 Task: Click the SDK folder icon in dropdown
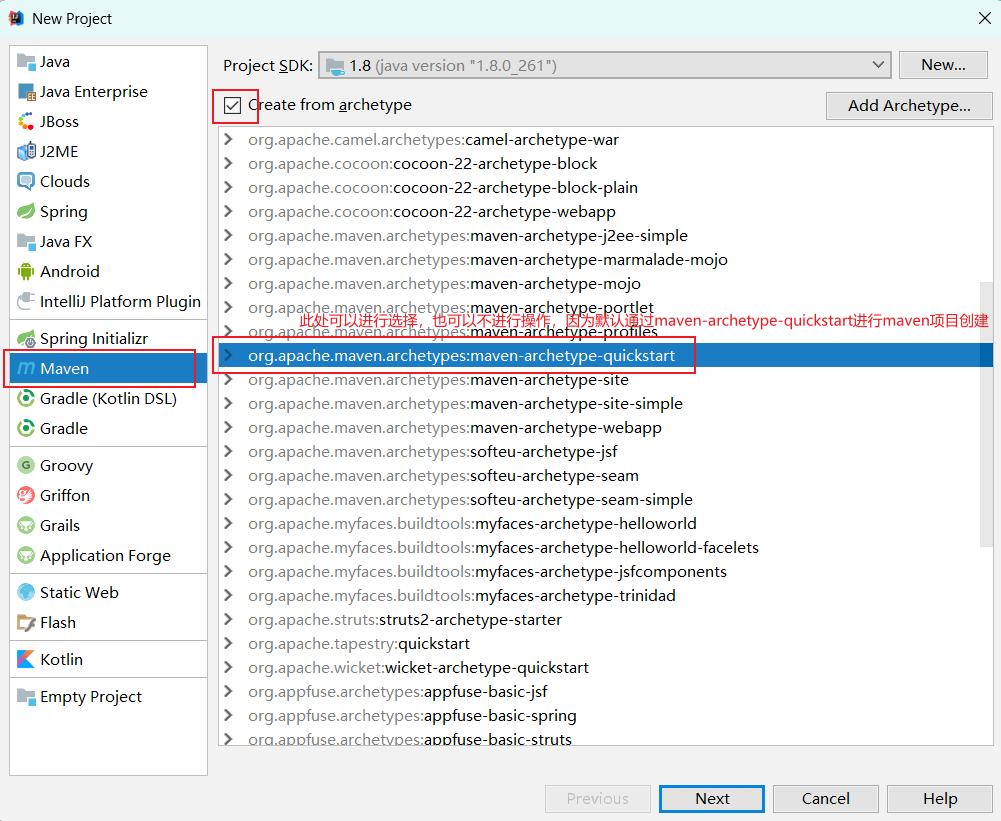[x=335, y=66]
